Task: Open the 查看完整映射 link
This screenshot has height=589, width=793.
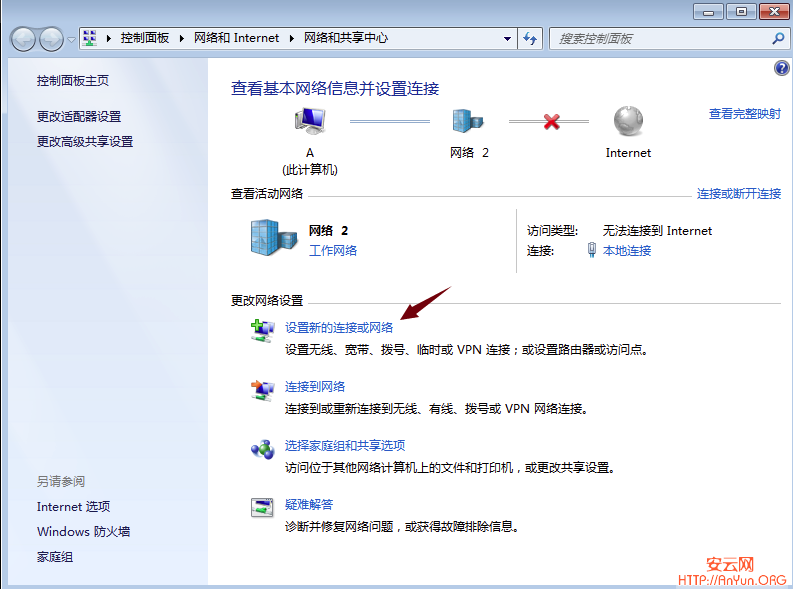Action: pyautogui.click(x=744, y=114)
